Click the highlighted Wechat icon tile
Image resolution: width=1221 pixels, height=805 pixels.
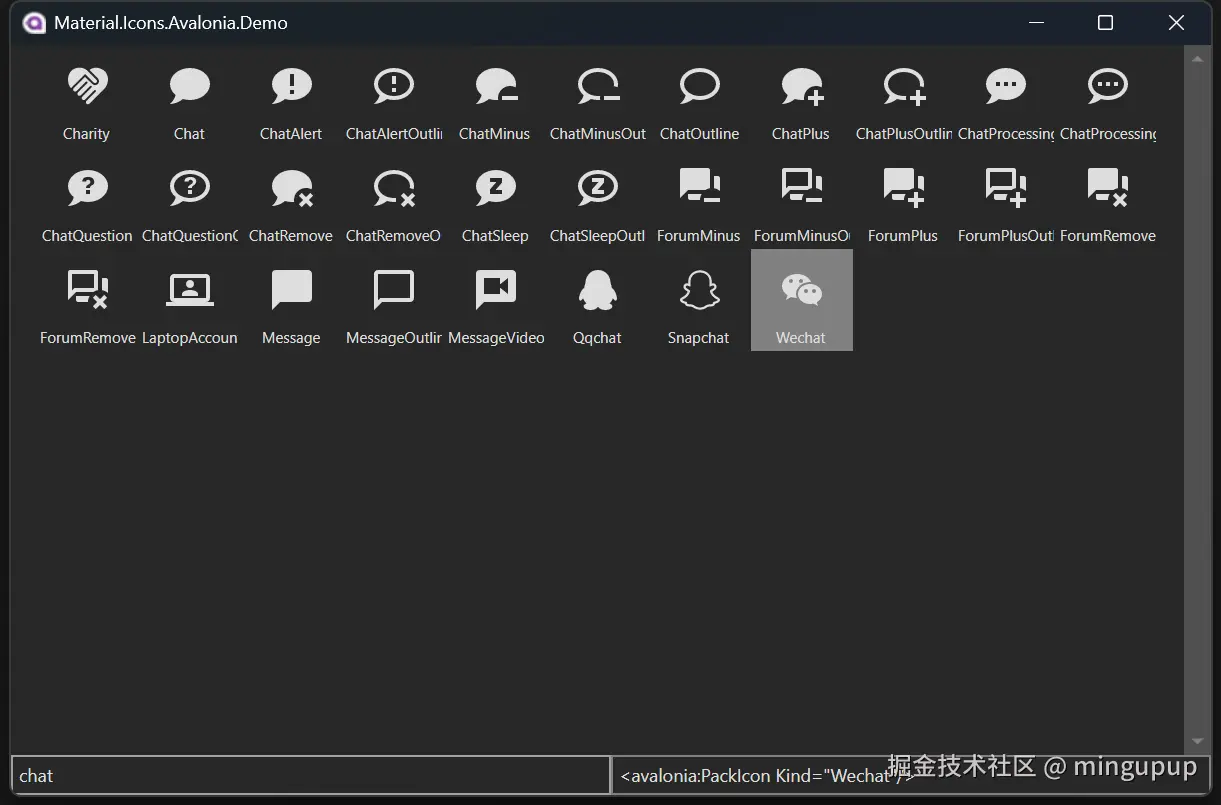pyautogui.click(x=801, y=300)
